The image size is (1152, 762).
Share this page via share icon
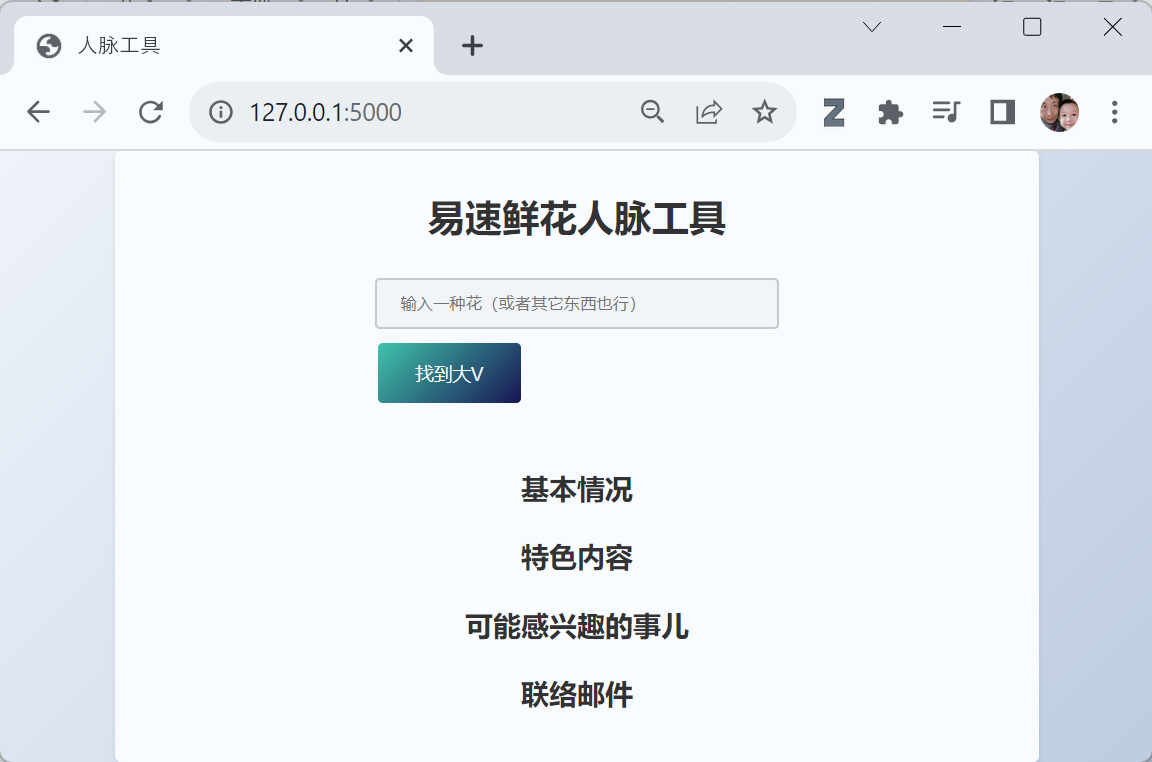pyautogui.click(x=709, y=112)
